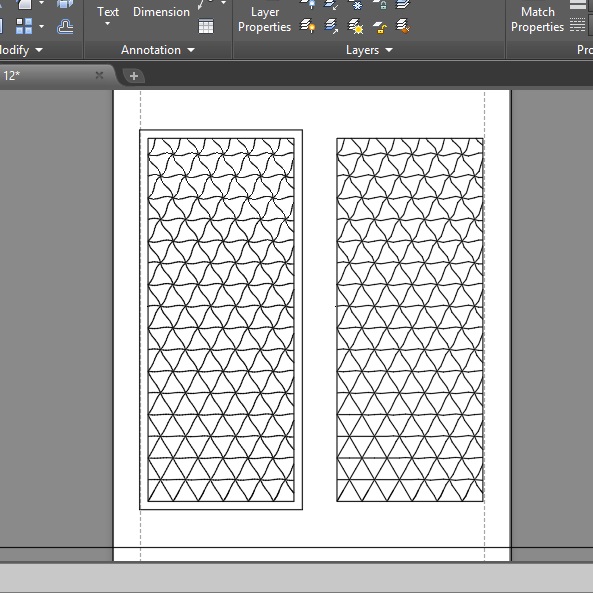Image resolution: width=593 pixels, height=612 pixels.
Task: Click the Turn All Layers On icon
Action: pyautogui.click(x=308, y=27)
